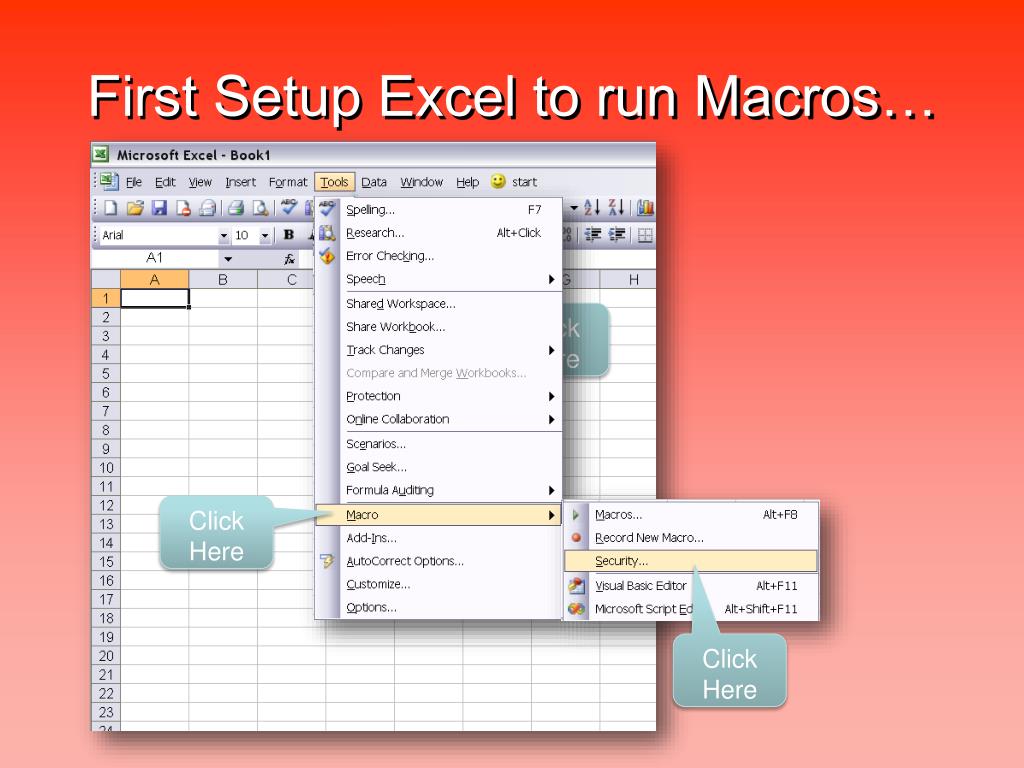
Task: Click the Open folder icon
Action: pos(135,208)
